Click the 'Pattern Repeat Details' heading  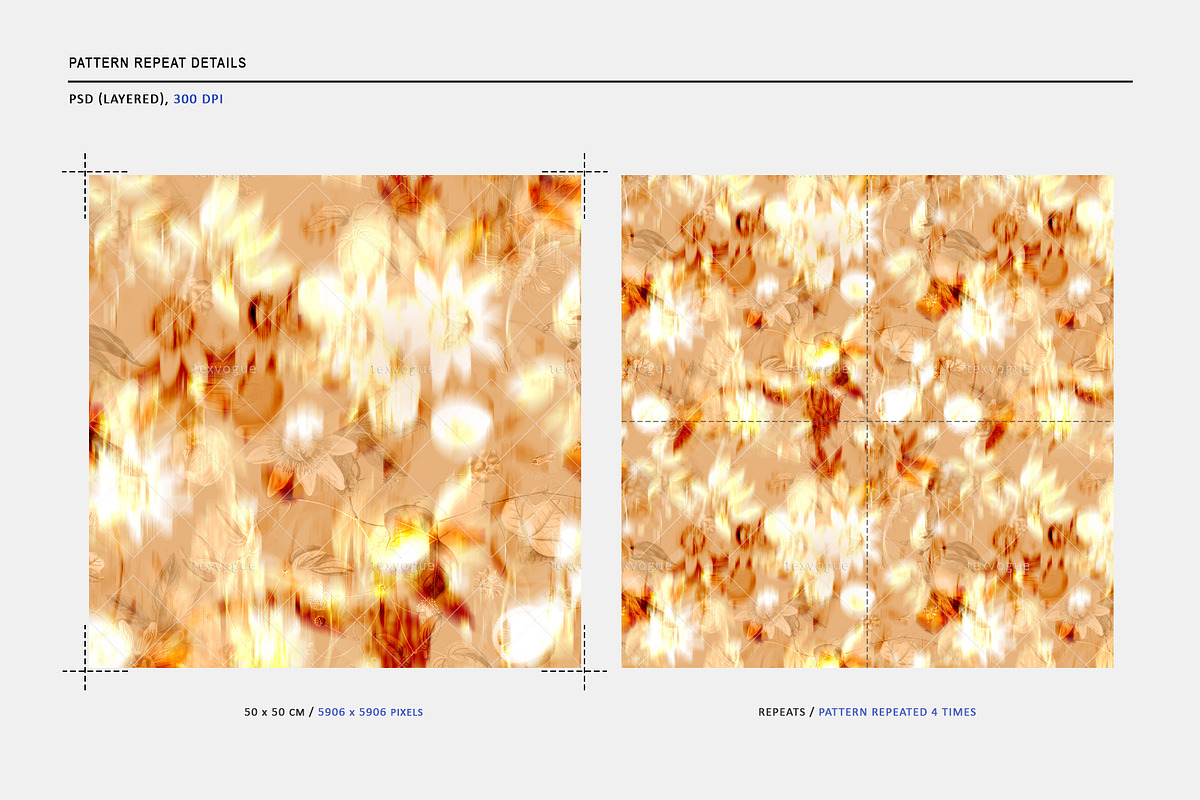pyautogui.click(x=157, y=63)
